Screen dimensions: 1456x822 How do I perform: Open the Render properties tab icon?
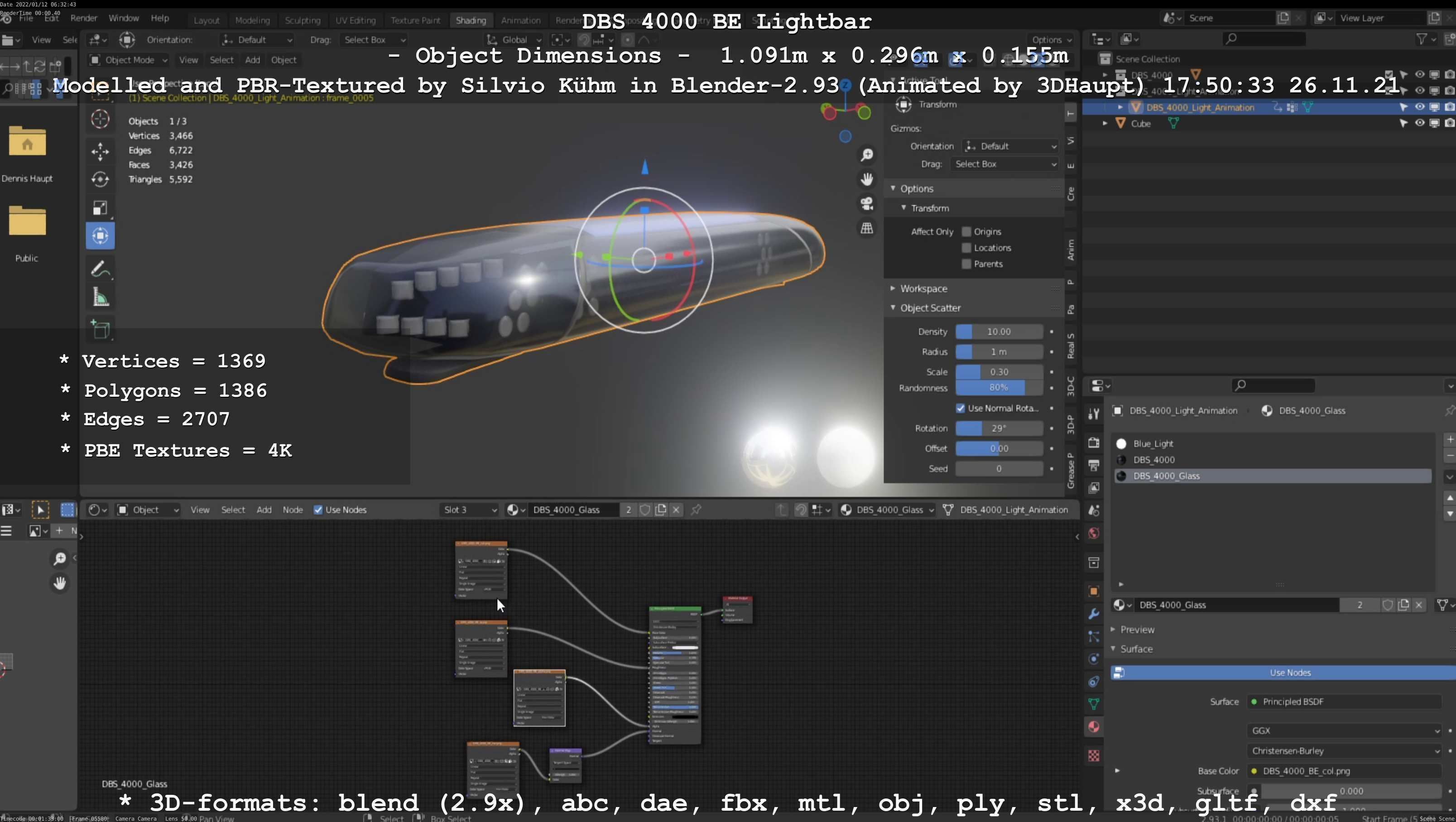pyautogui.click(x=1094, y=442)
